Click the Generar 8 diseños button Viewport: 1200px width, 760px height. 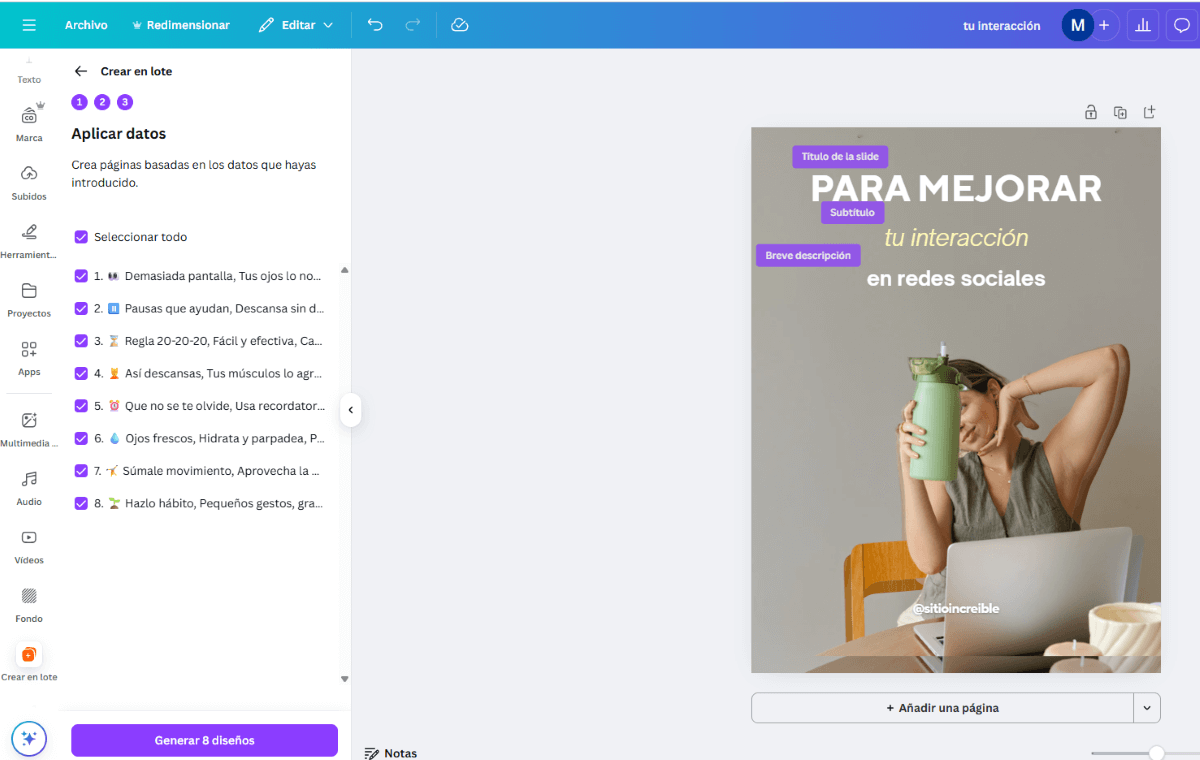tap(204, 739)
